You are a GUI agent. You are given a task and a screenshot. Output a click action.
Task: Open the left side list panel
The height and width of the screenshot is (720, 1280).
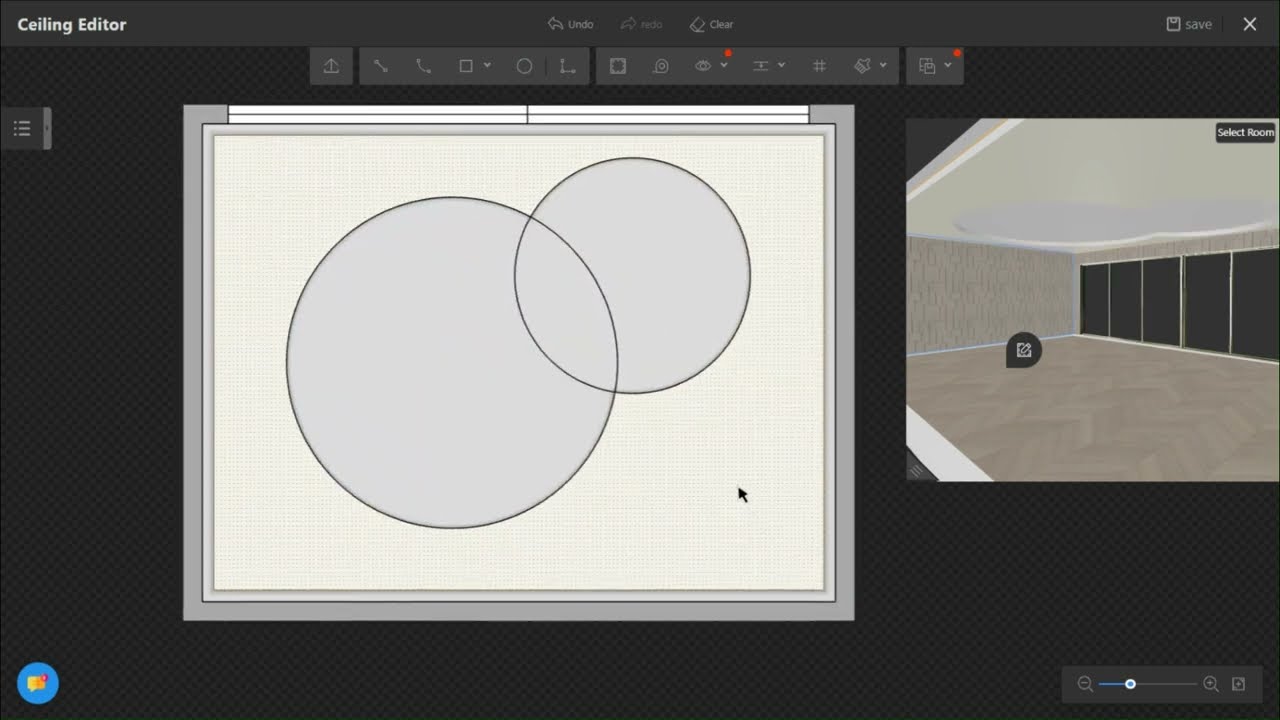click(x=23, y=128)
